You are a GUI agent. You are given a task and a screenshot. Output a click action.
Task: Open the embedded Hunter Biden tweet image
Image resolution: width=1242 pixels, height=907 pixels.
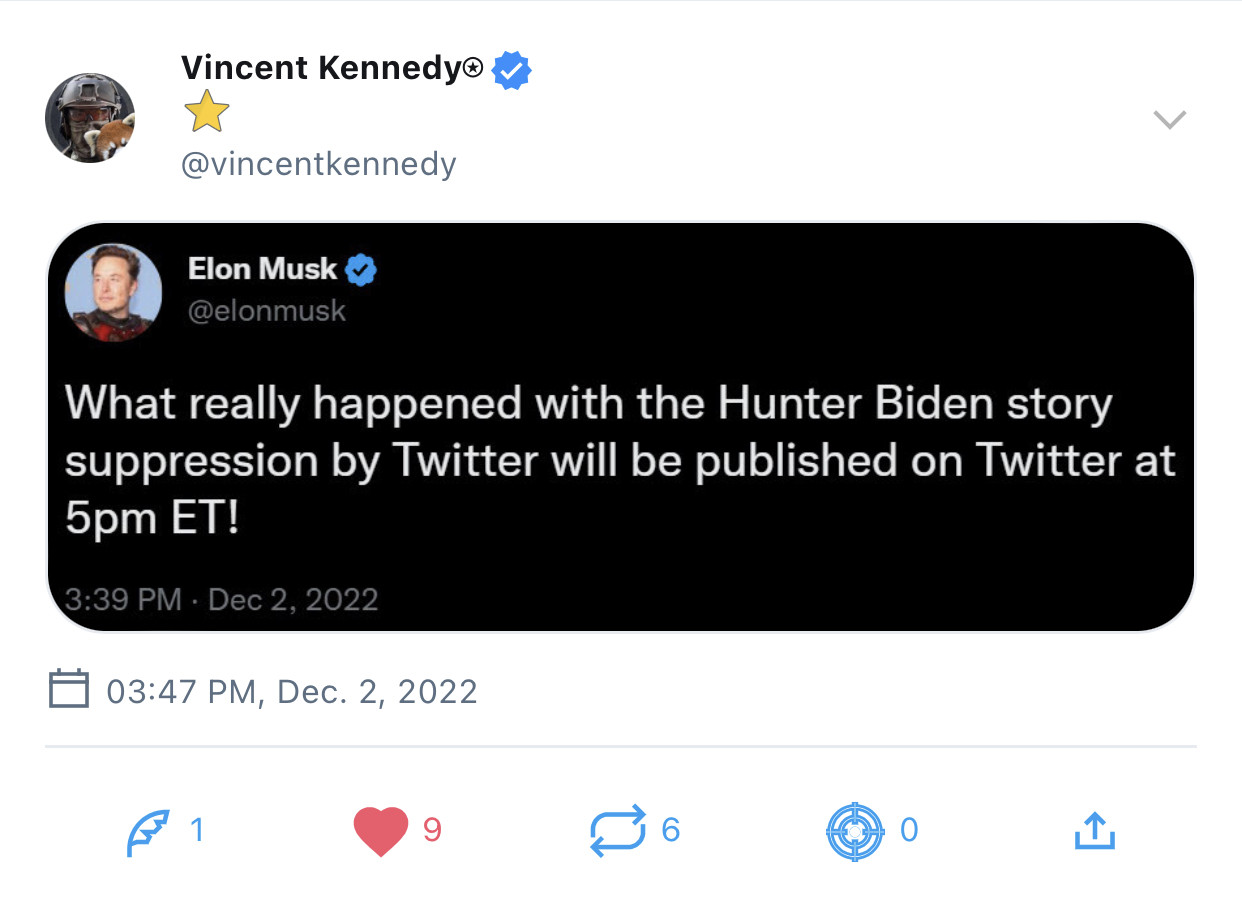[x=620, y=460]
